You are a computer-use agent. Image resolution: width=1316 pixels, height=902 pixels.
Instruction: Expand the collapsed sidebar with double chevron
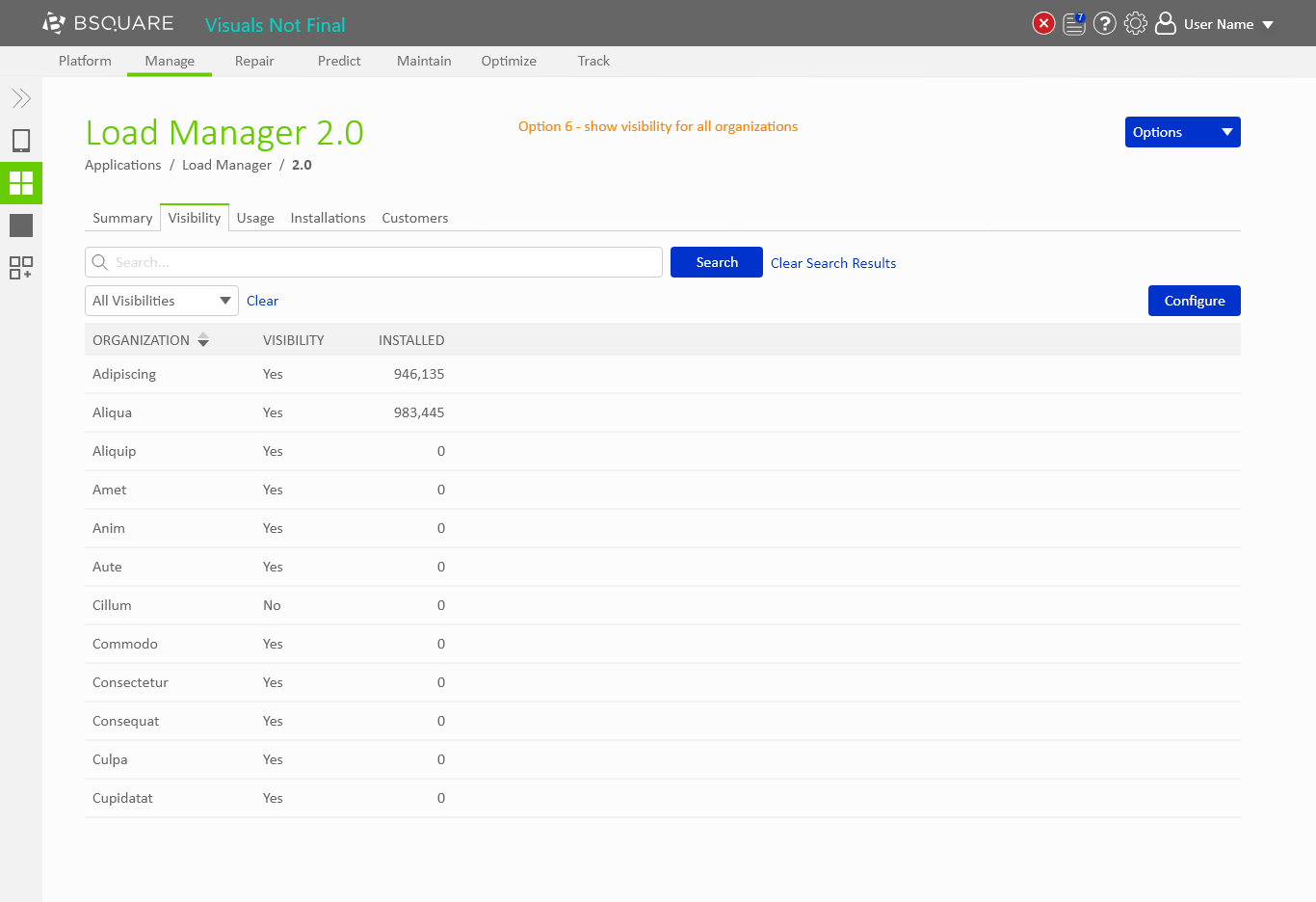[x=21, y=98]
